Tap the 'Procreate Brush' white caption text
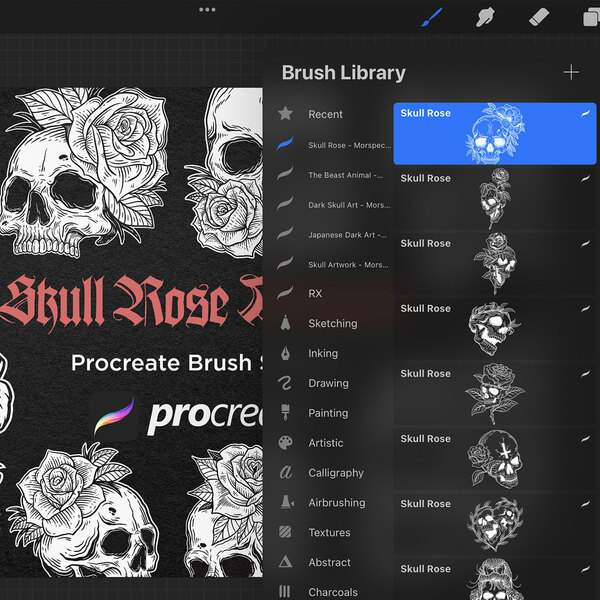Image resolution: width=600 pixels, height=600 pixels. pyautogui.click(x=161, y=363)
